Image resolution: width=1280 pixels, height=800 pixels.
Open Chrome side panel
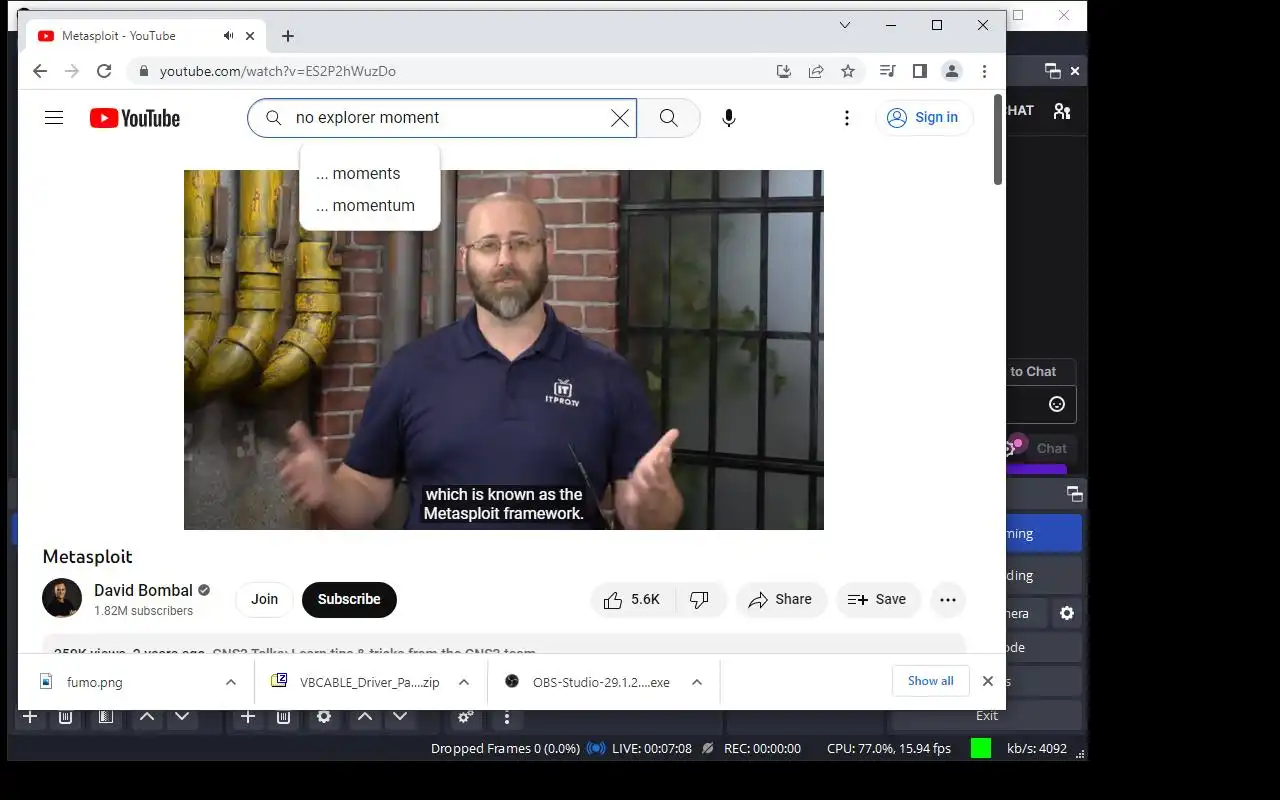920,71
